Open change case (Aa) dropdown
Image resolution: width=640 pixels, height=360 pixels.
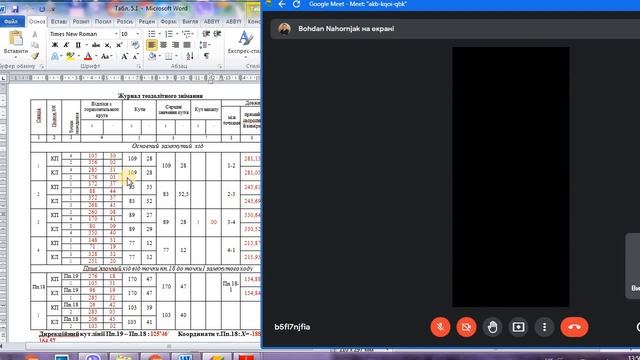point(106,56)
